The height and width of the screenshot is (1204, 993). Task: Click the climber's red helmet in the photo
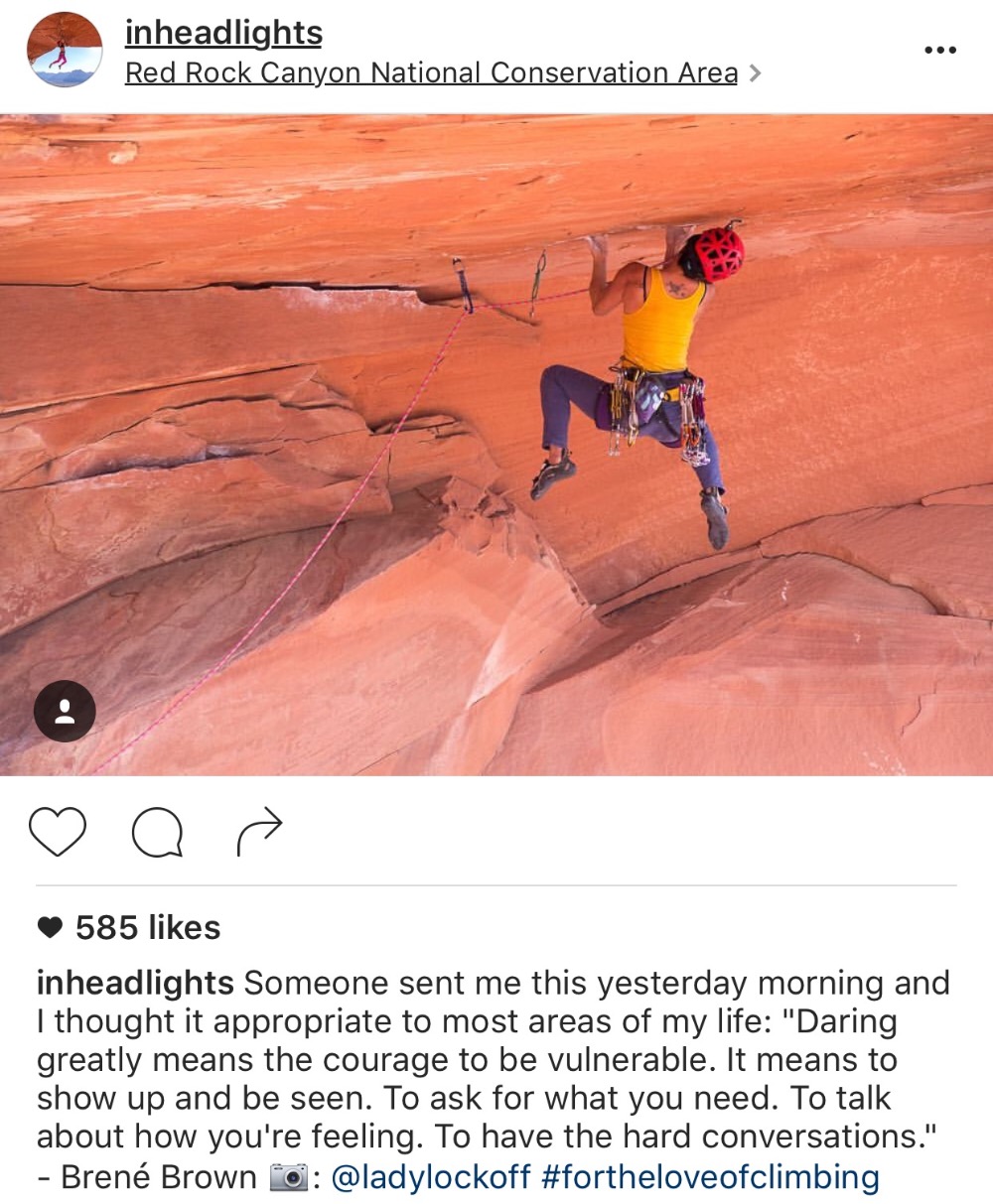(x=714, y=253)
